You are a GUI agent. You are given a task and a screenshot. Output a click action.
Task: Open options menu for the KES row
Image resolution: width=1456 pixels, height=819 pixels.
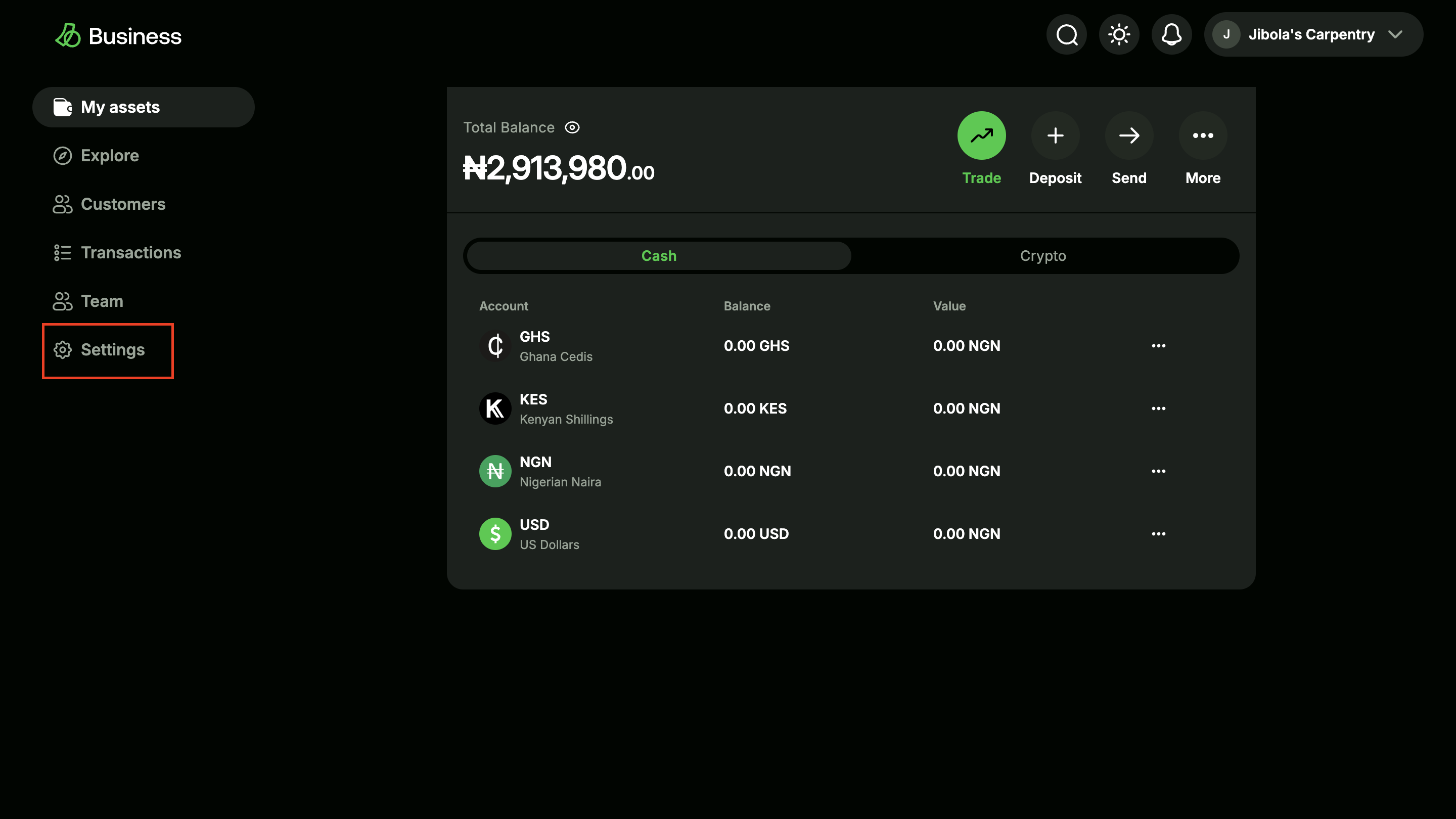pyautogui.click(x=1159, y=408)
